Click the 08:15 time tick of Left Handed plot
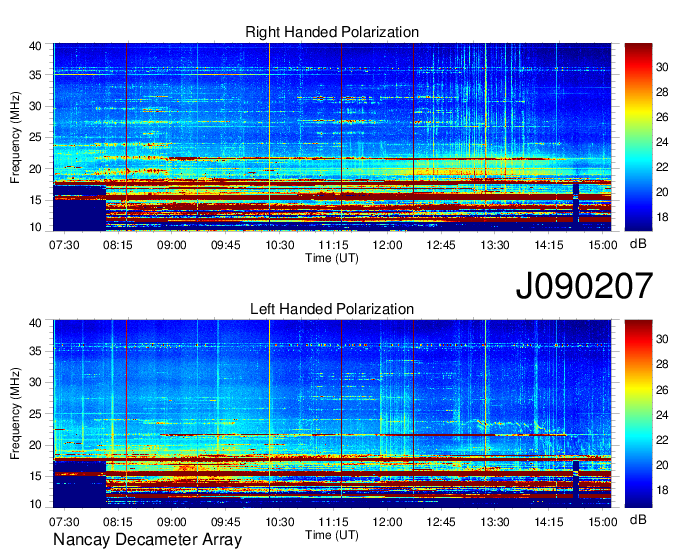This screenshot has height=552, width=680. [118, 522]
